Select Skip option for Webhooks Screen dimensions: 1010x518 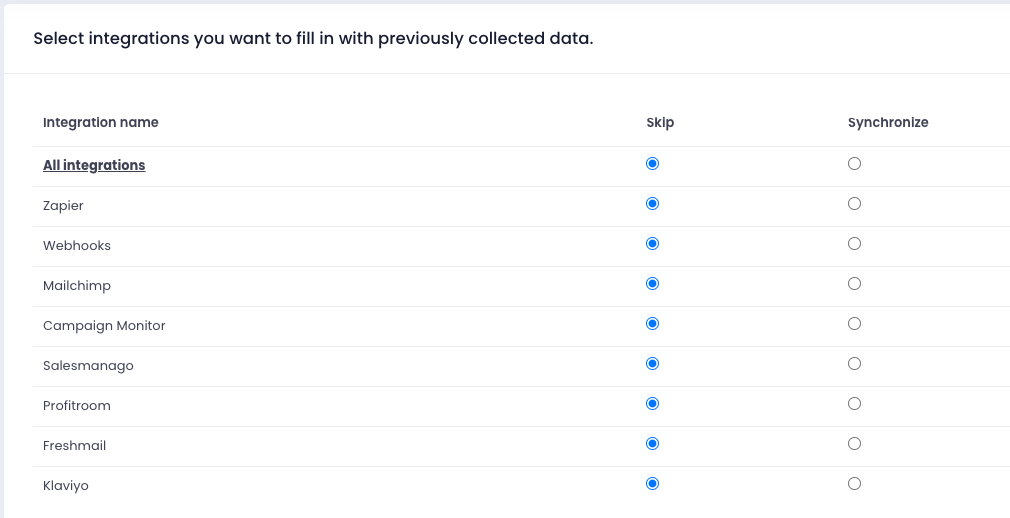653,244
